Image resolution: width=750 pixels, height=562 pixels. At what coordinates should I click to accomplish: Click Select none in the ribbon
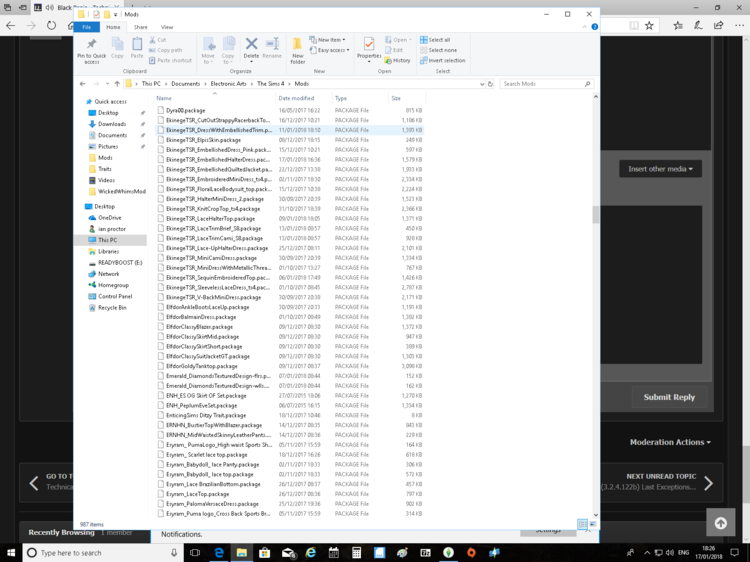(x=438, y=50)
